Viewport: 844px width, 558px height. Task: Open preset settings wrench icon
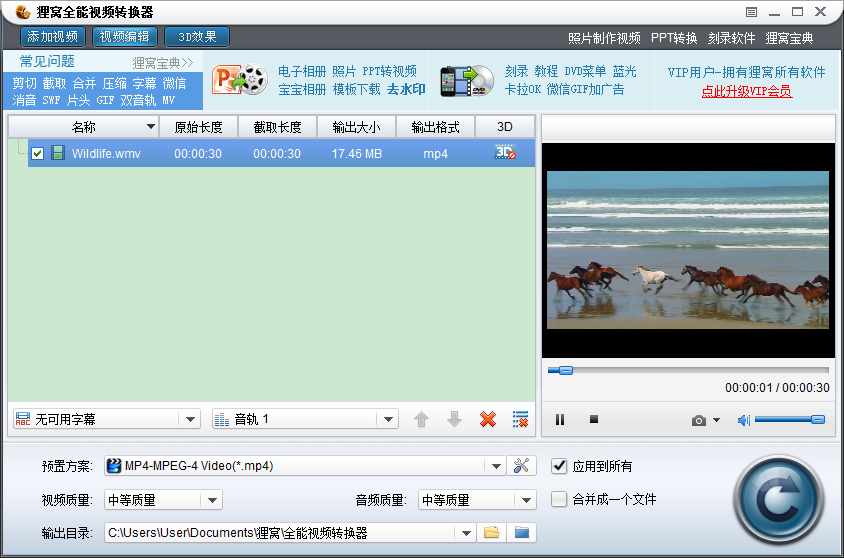click(x=522, y=466)
